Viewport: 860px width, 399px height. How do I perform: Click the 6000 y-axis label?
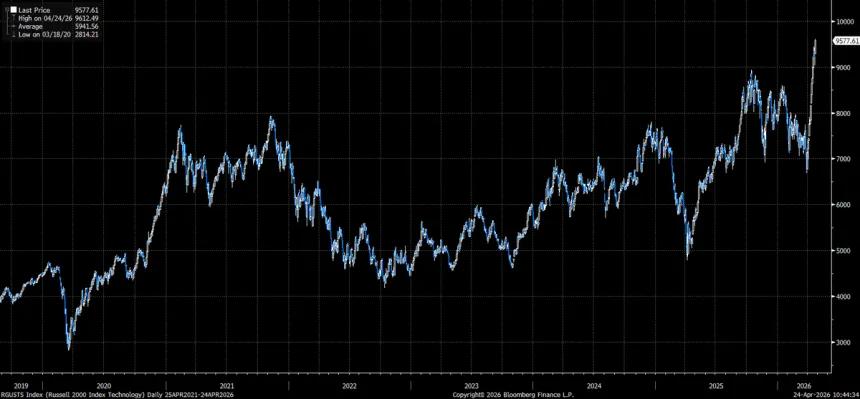click(842, 205)
